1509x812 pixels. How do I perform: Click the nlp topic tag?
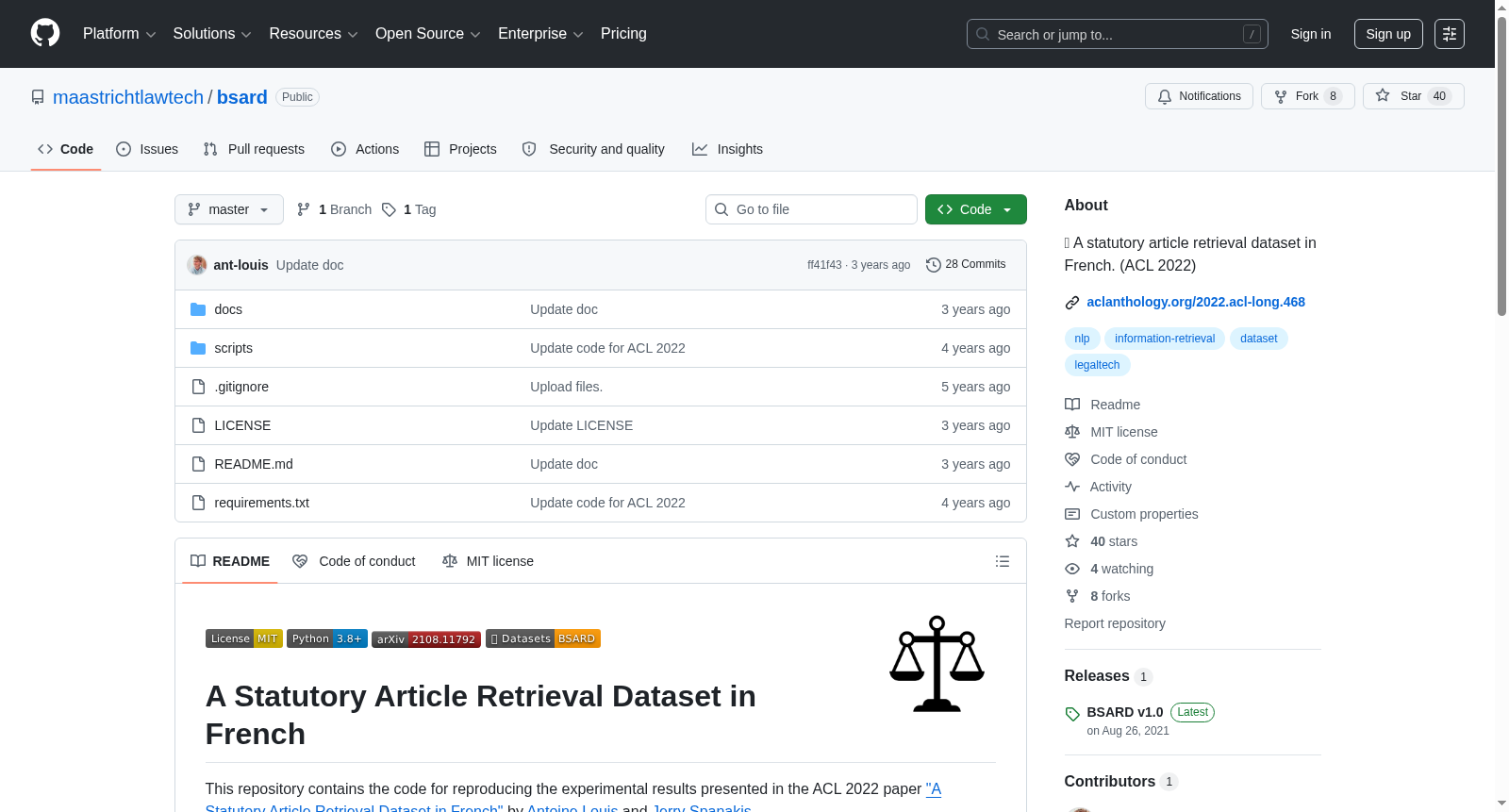tap(1082, 339)
